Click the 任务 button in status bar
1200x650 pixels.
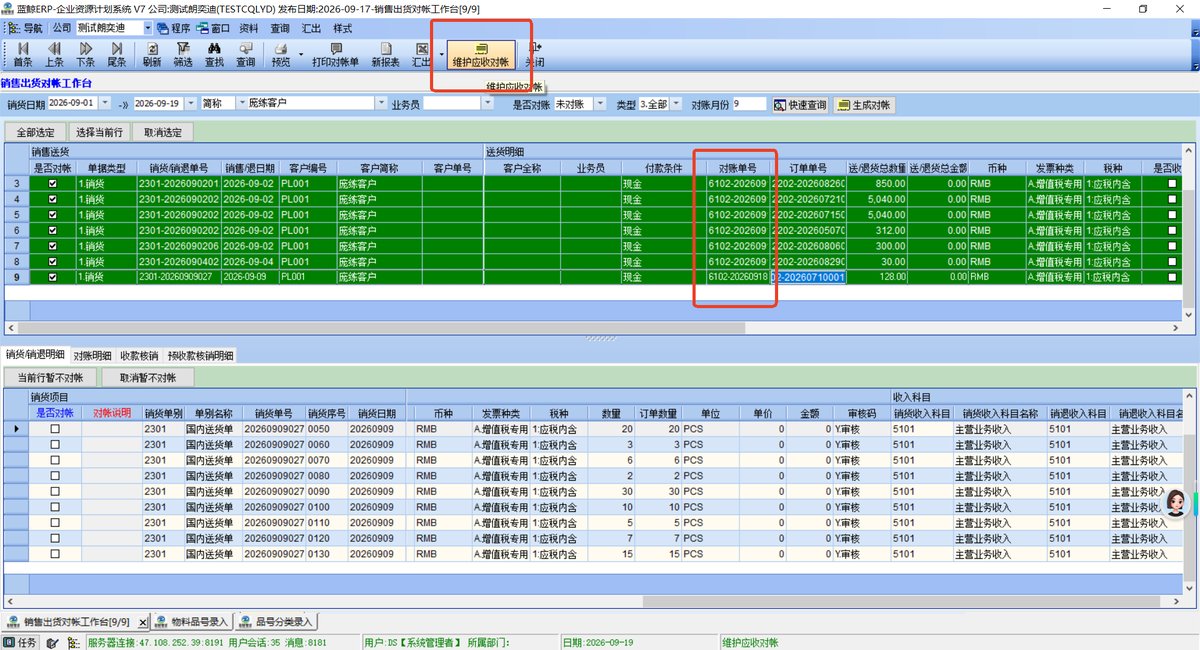click(21, 642)
